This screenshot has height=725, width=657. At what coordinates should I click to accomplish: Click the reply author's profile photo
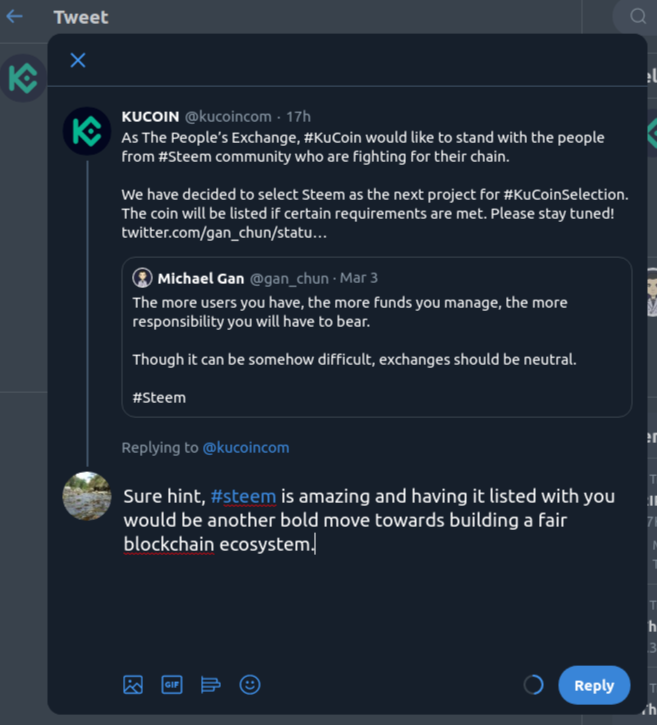87,496
